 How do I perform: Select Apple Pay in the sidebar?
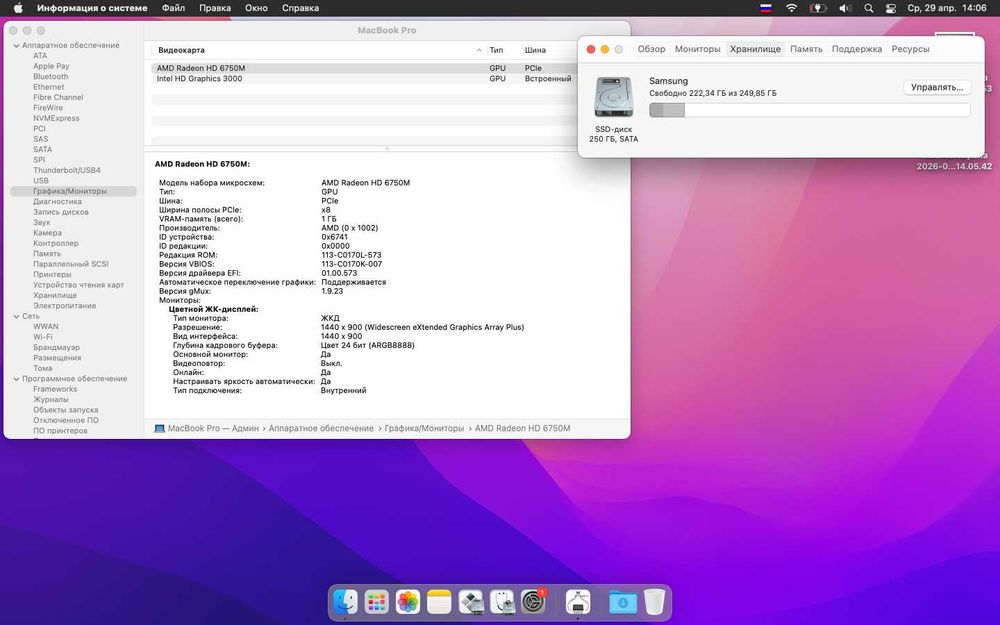click(x=51, y=66)
